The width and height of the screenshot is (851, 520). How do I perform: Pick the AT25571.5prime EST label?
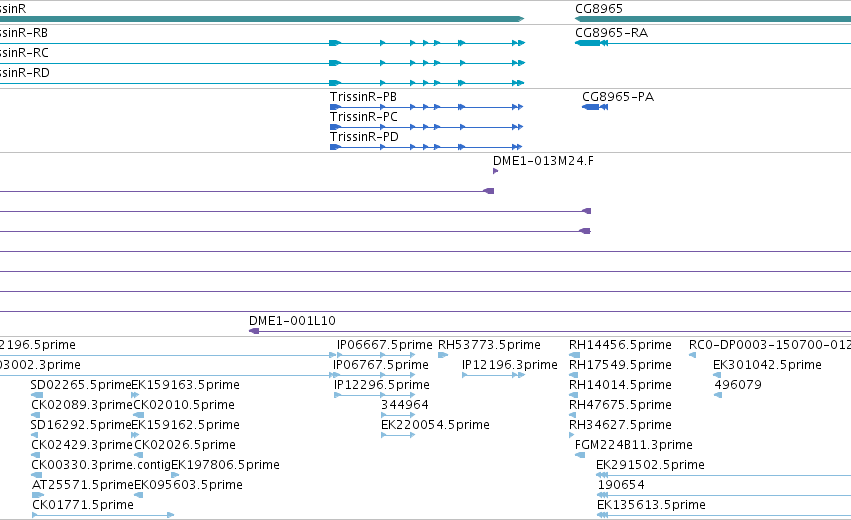82,485
